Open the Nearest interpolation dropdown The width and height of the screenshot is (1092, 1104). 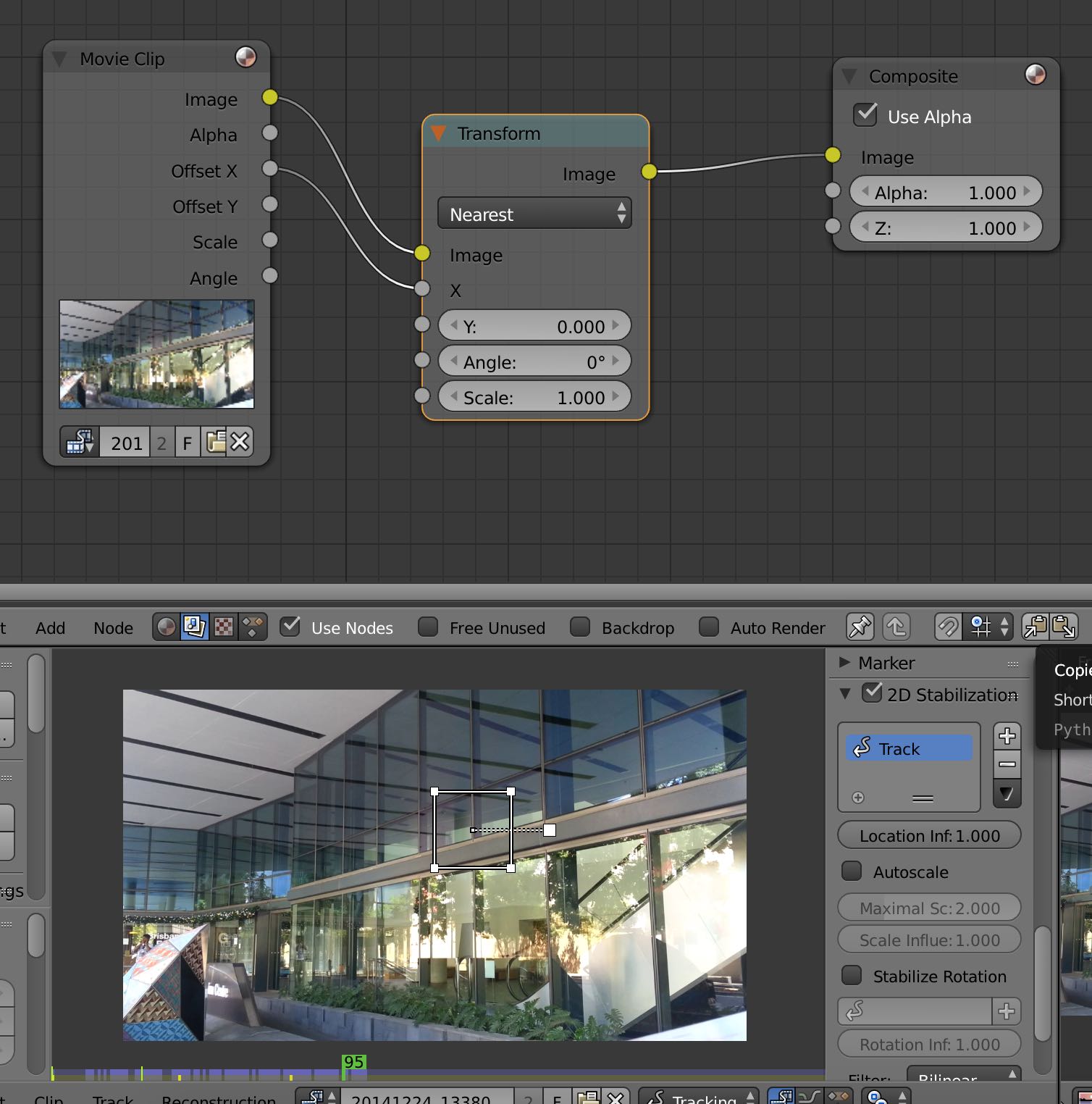coord(534,214)
